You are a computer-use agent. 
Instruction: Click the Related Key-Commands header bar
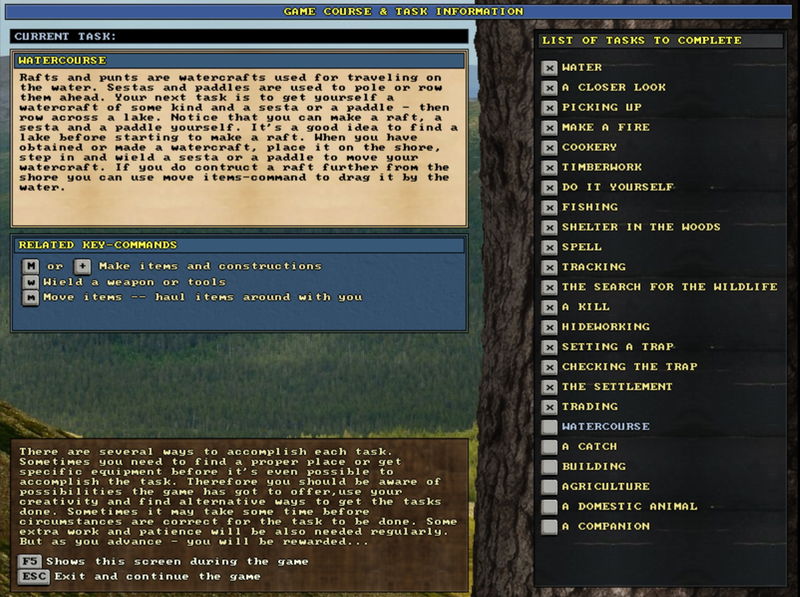click(239, 245)
